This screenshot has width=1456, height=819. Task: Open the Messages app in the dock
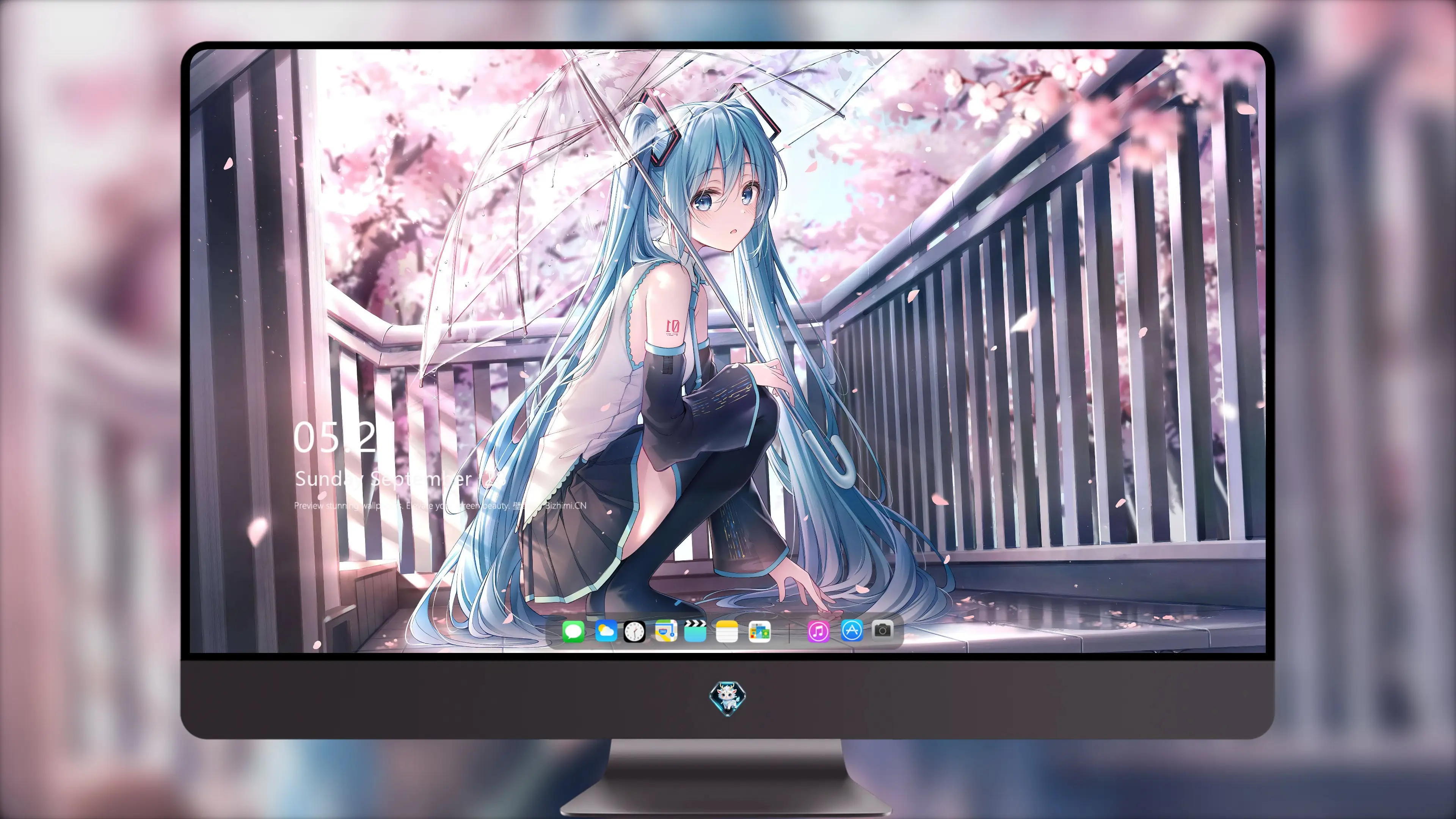point(573,631)
